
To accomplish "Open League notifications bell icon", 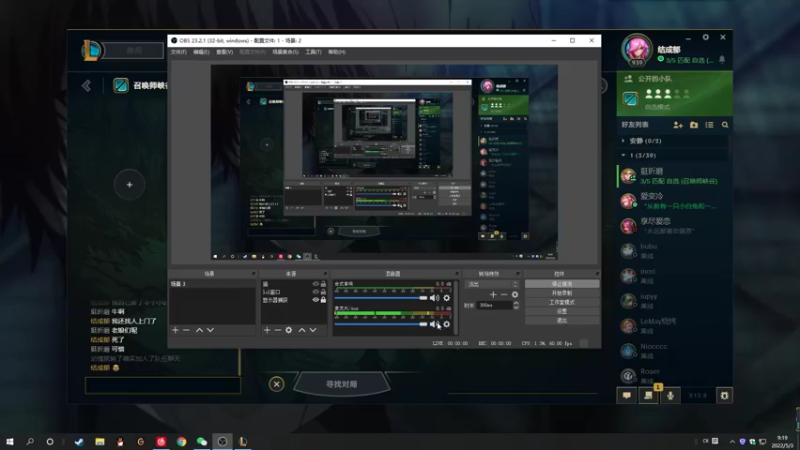I will (x=722, y=60).
